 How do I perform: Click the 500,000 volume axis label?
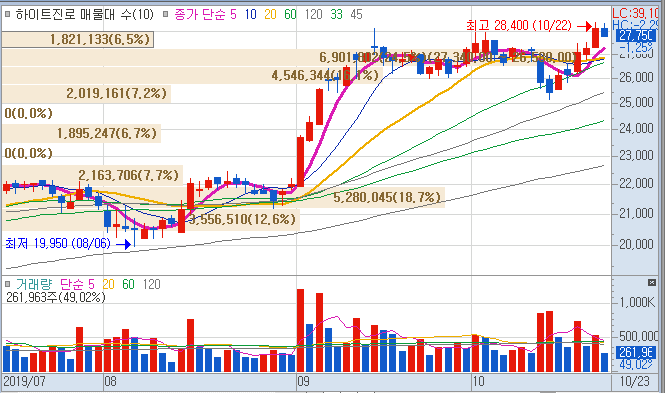(x=638, y=336)
